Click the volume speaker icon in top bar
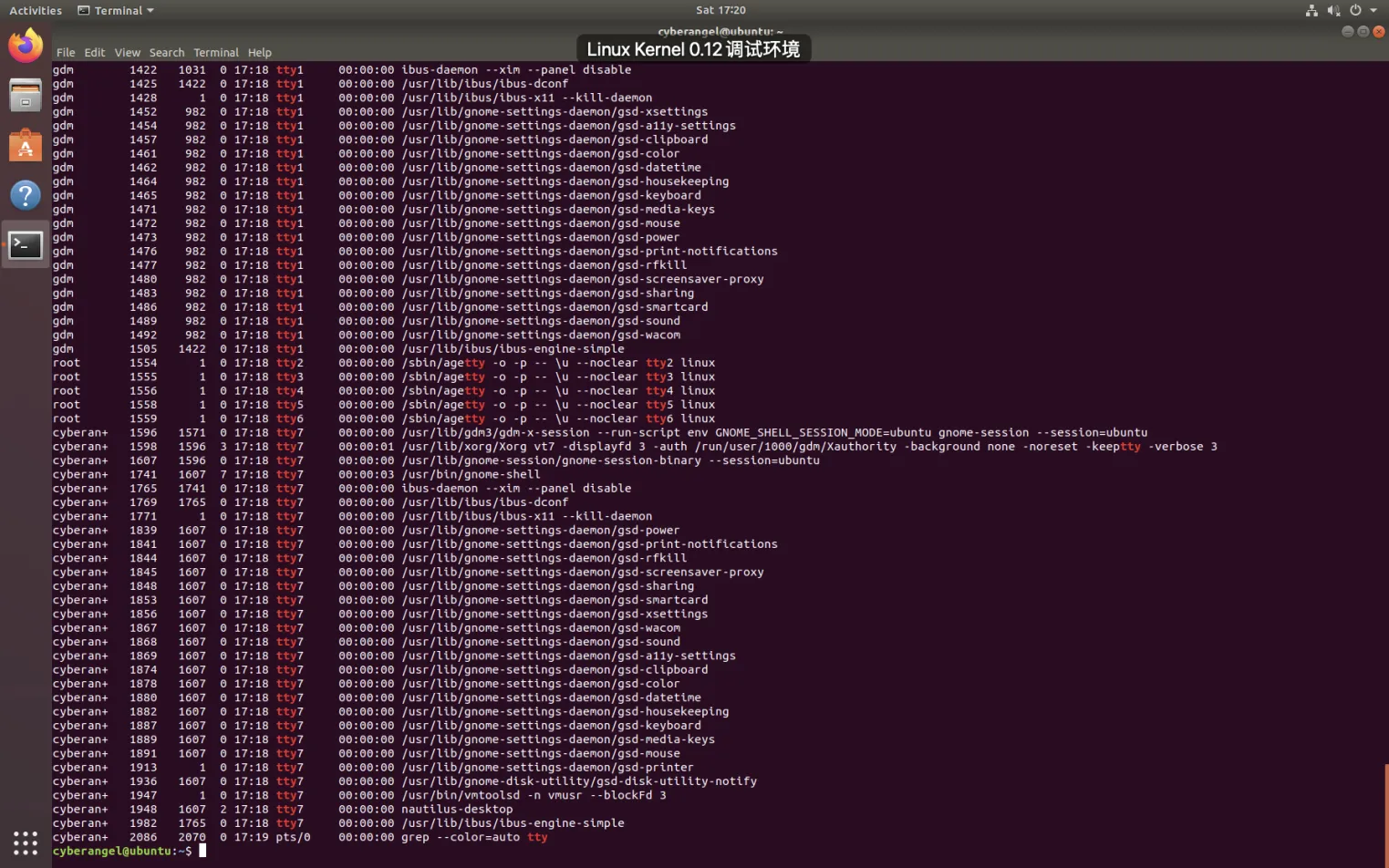Viewport: 1389px width, 868px height. pyautogui.click(x=1333, y=10)
